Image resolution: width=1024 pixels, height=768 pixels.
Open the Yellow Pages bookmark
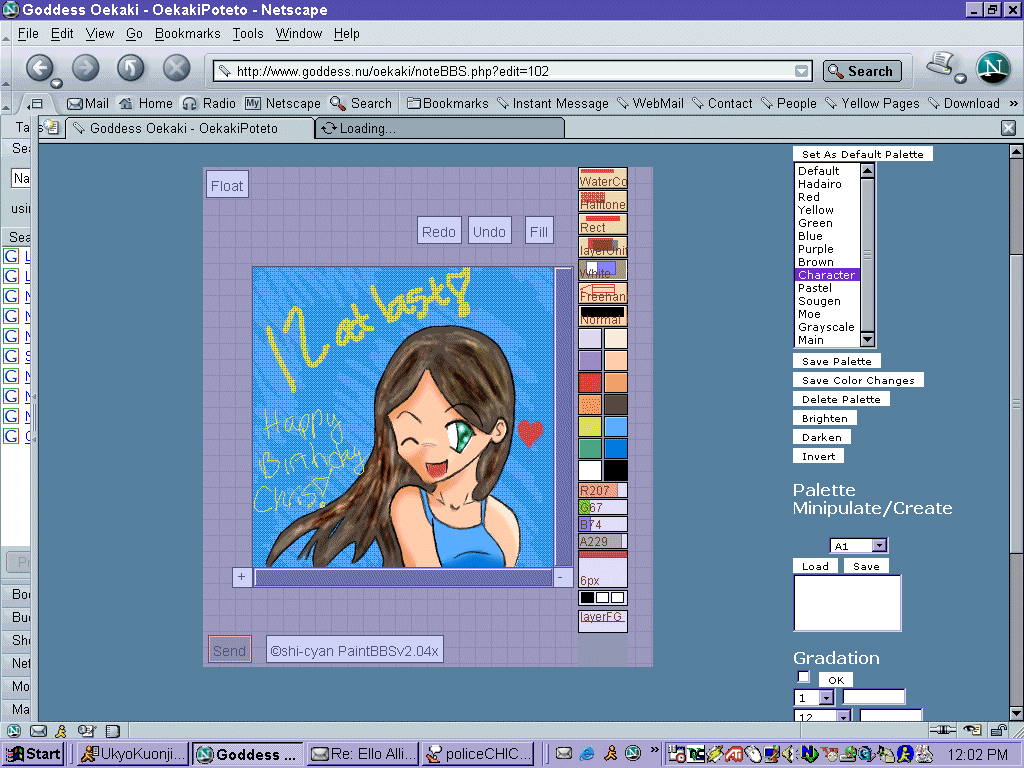coord(872,103)
